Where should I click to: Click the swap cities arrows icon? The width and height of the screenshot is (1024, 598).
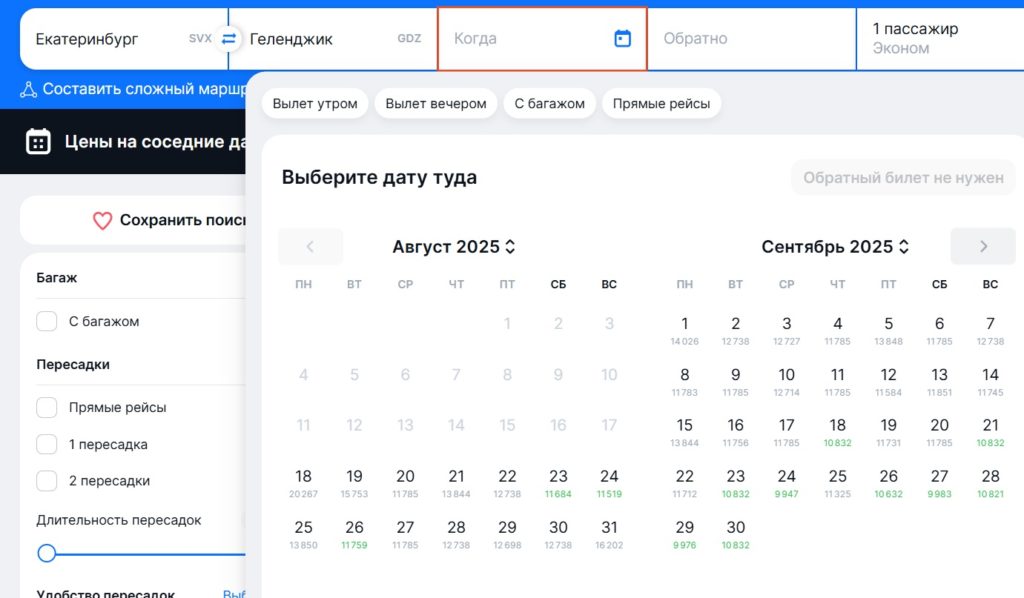[x=231, y=38]
